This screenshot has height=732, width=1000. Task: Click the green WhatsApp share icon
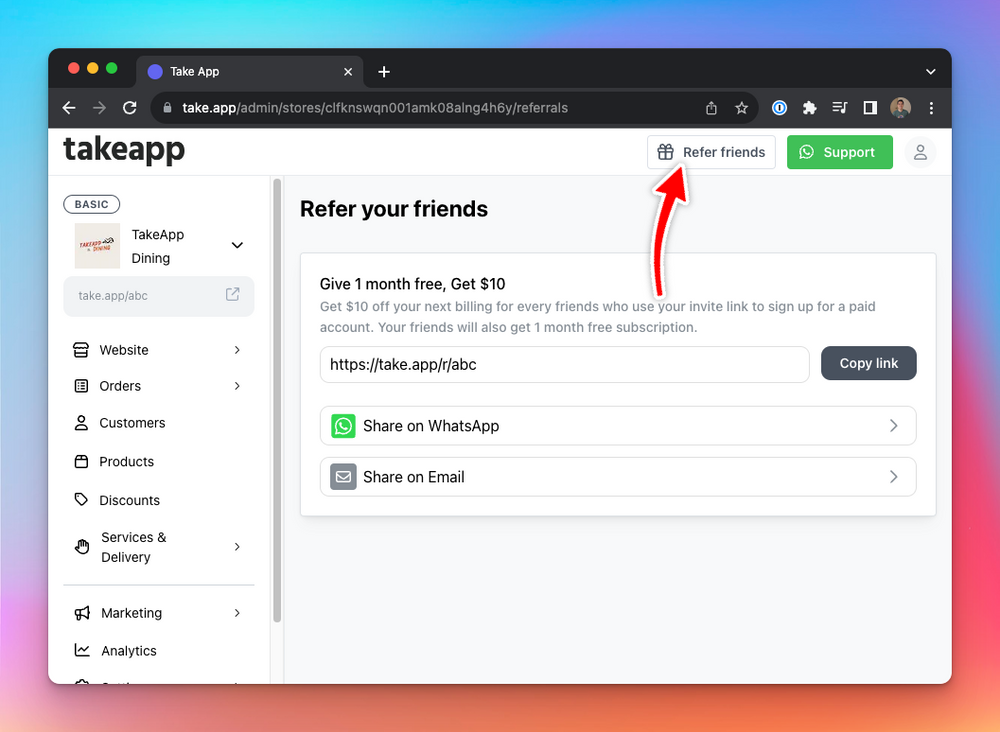pyautogui.click(x=343, y=426)
